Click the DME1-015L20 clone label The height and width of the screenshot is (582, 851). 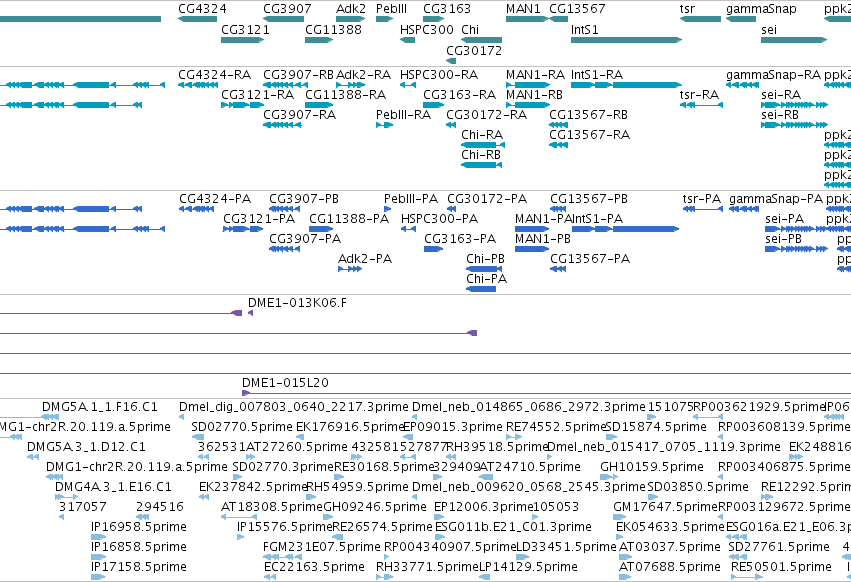[285, 383]
